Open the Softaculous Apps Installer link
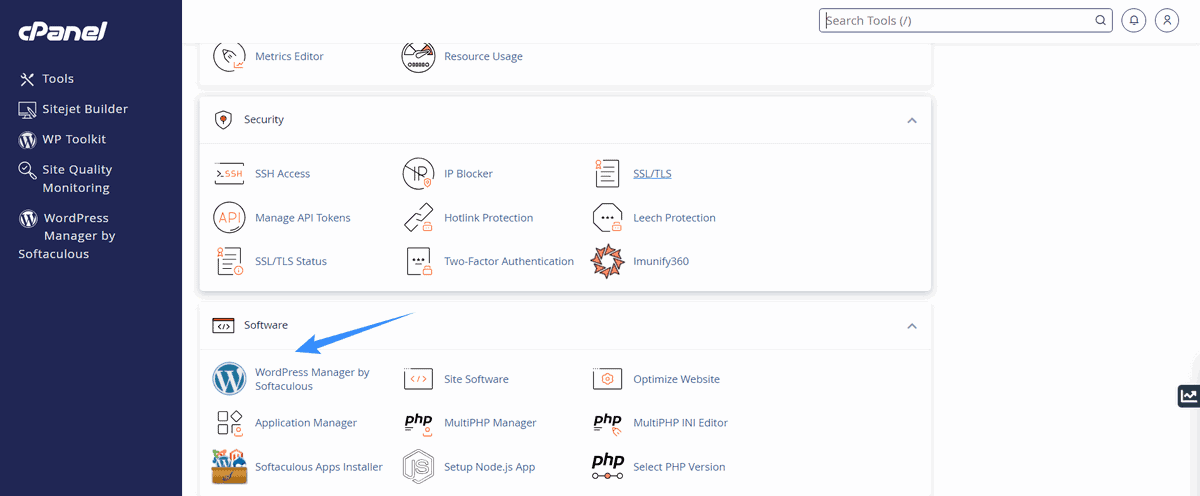The height and width of the screenshot is (496, 1200). (319, 467)
